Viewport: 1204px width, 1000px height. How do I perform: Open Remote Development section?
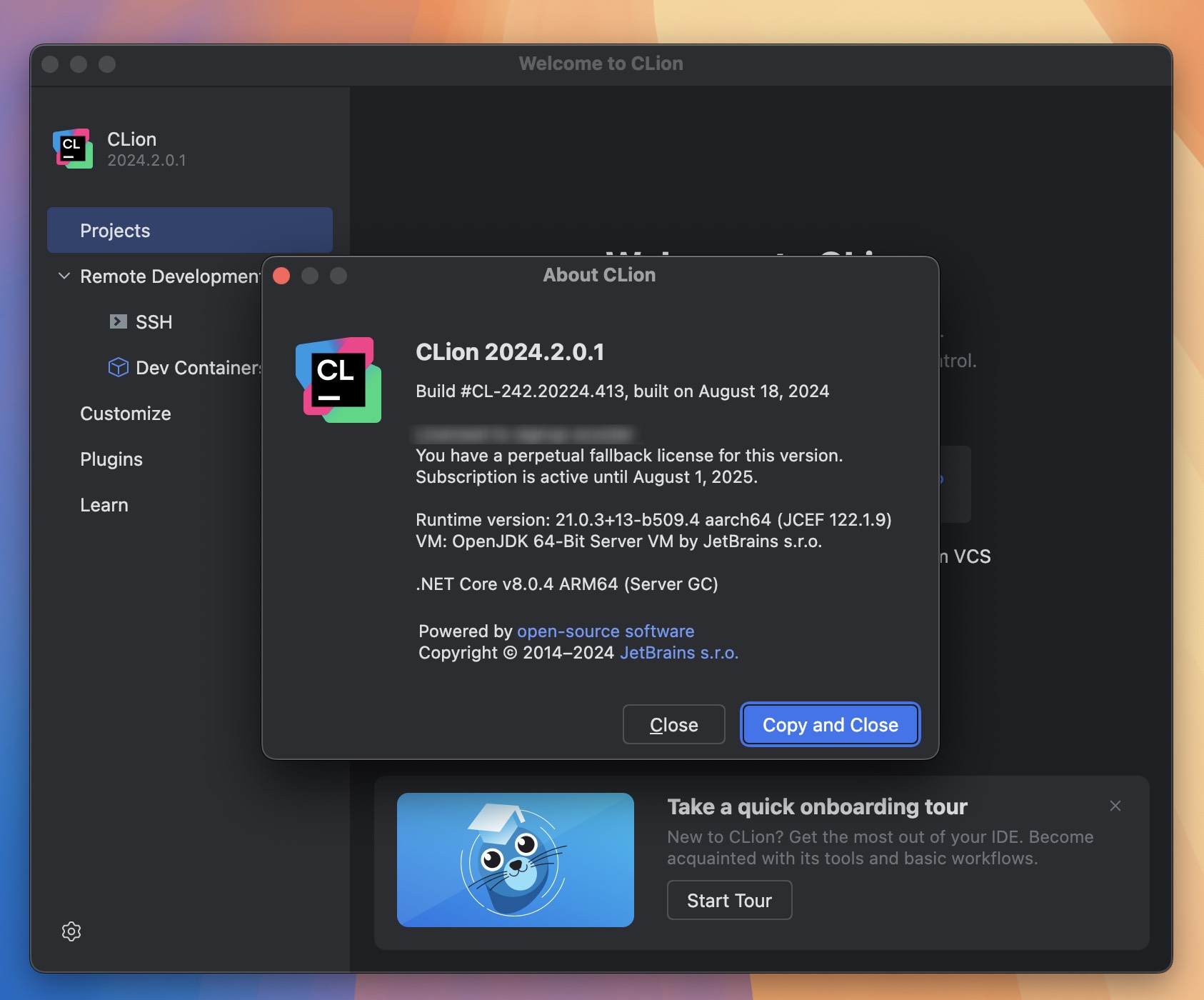point(170,276)
